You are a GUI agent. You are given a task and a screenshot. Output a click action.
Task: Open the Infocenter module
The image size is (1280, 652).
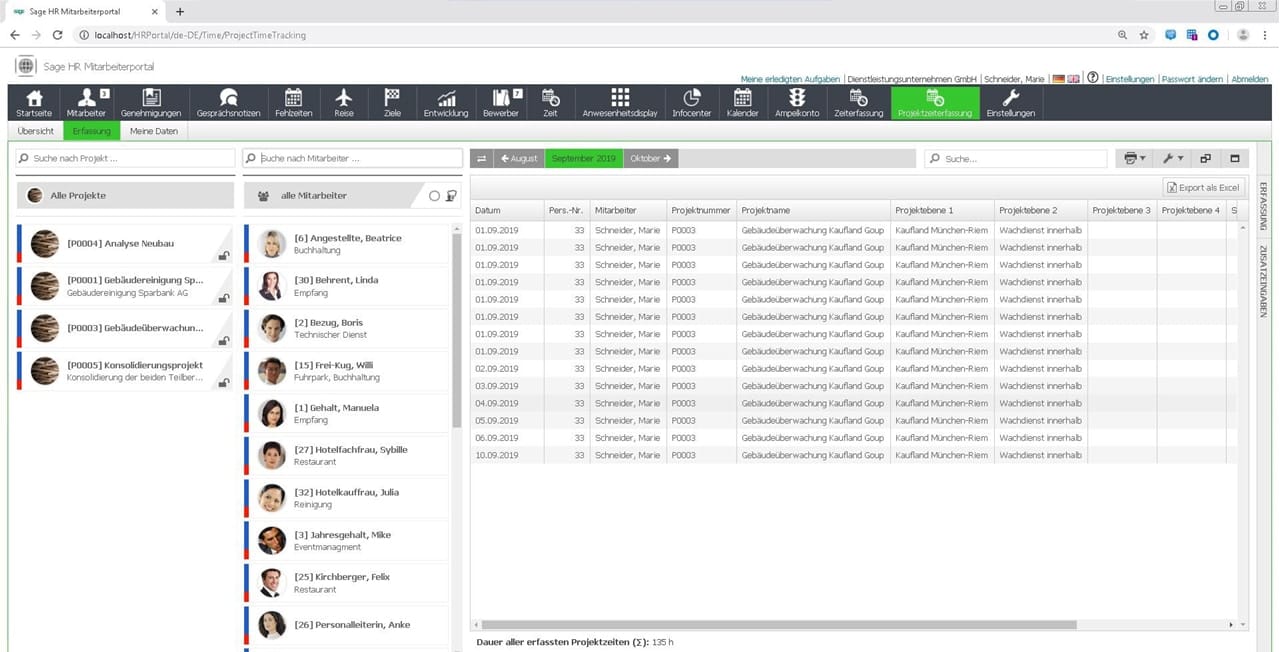(x=691, y=103)
